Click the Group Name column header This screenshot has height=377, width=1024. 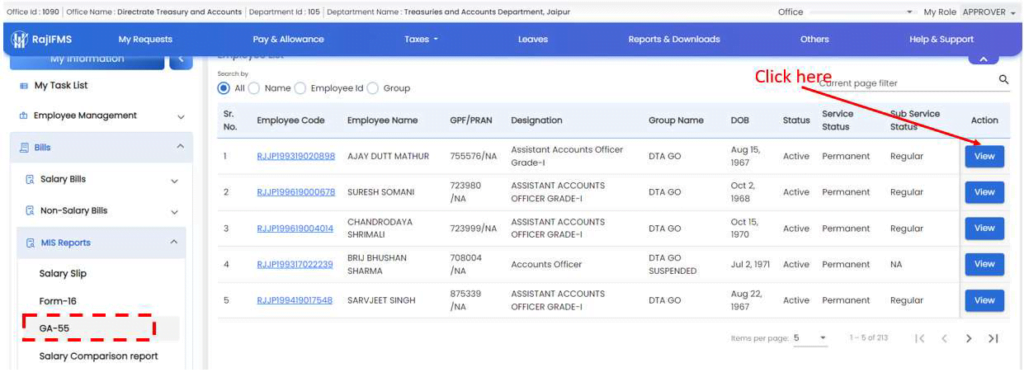[676, 120]
